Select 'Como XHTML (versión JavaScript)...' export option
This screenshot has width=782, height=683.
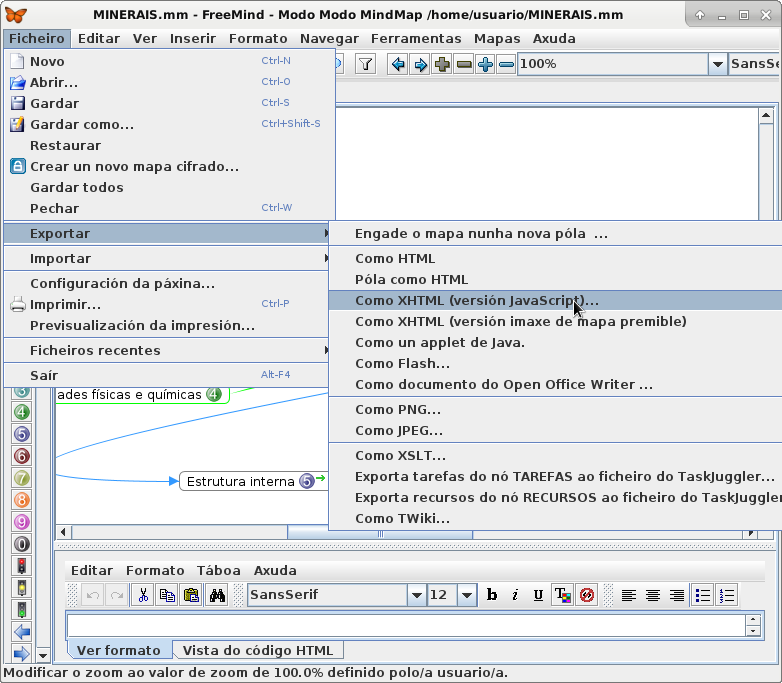[x=477, y=300]
